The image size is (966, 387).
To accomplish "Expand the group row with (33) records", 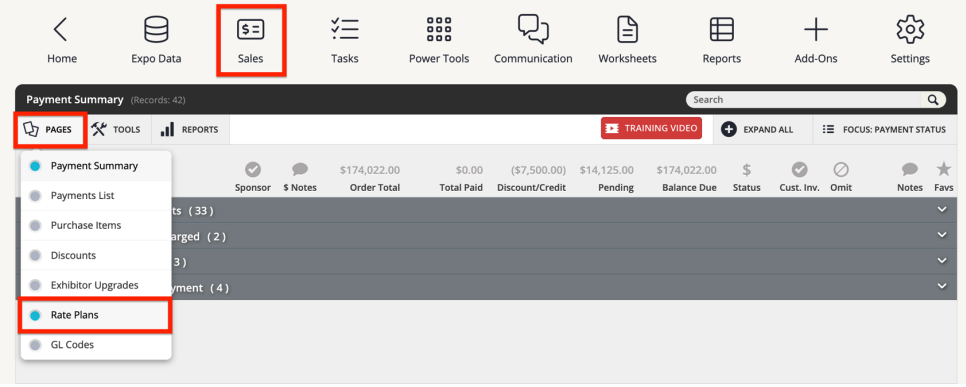I will [941, 210].
